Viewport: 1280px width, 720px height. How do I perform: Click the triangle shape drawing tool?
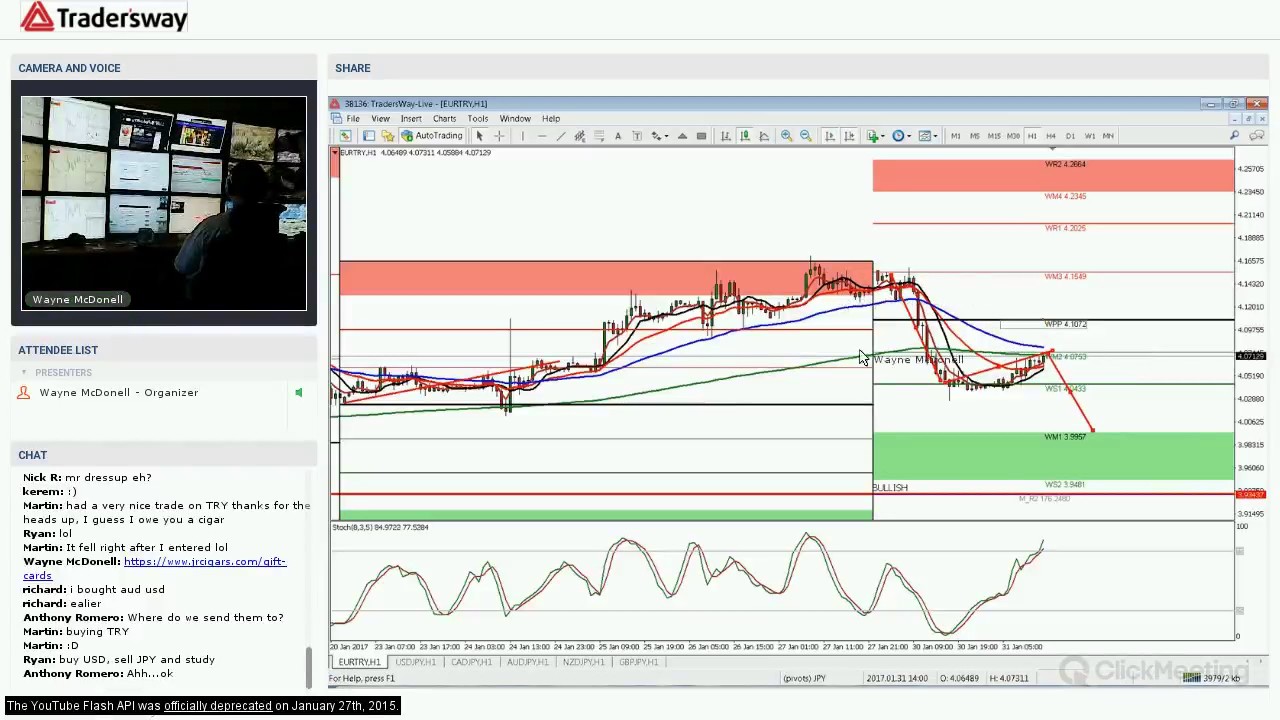tap(682, 136)
